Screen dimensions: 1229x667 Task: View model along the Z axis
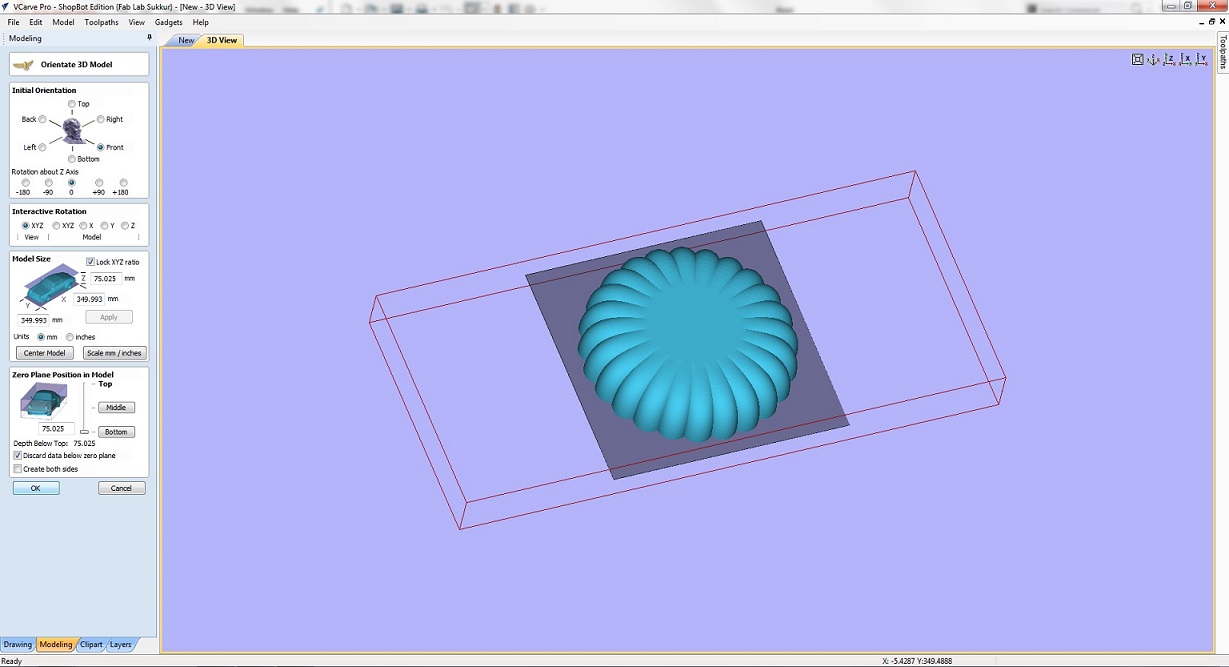[1169, 60]
